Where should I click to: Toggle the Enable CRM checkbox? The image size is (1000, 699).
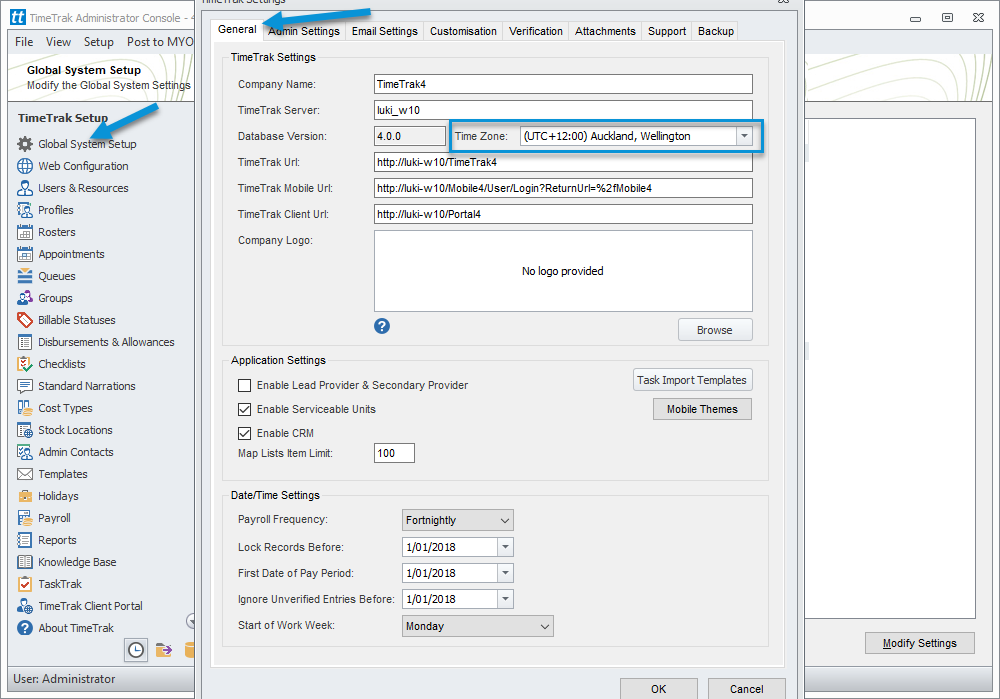[244, 434]
